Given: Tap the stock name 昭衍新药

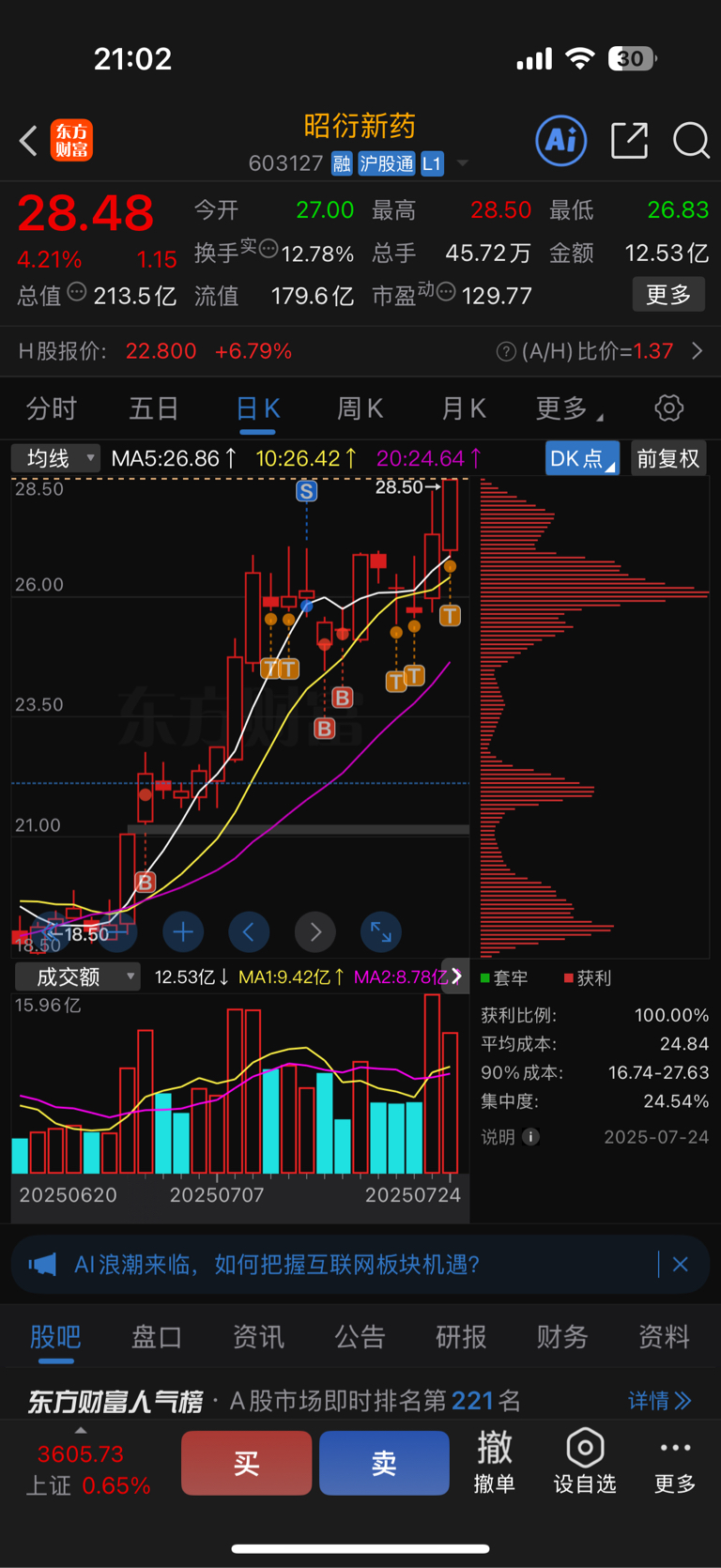Looking at the screenshot, I should (360, 126).
